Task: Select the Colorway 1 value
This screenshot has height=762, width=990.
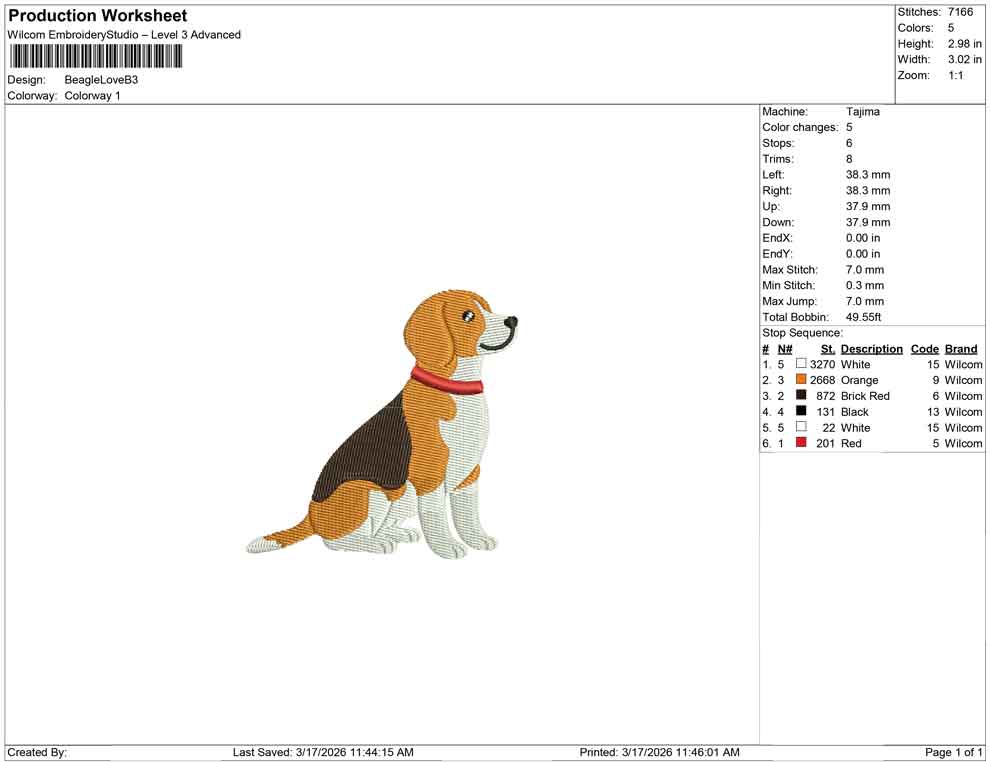Action: (x=92, y=96)
